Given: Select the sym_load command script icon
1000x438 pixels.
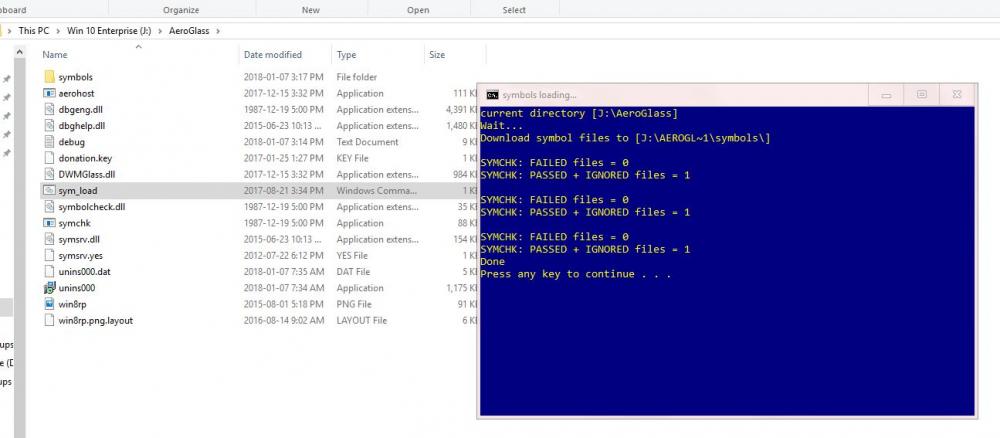Looking at the screenshot, I should (50, 190).
